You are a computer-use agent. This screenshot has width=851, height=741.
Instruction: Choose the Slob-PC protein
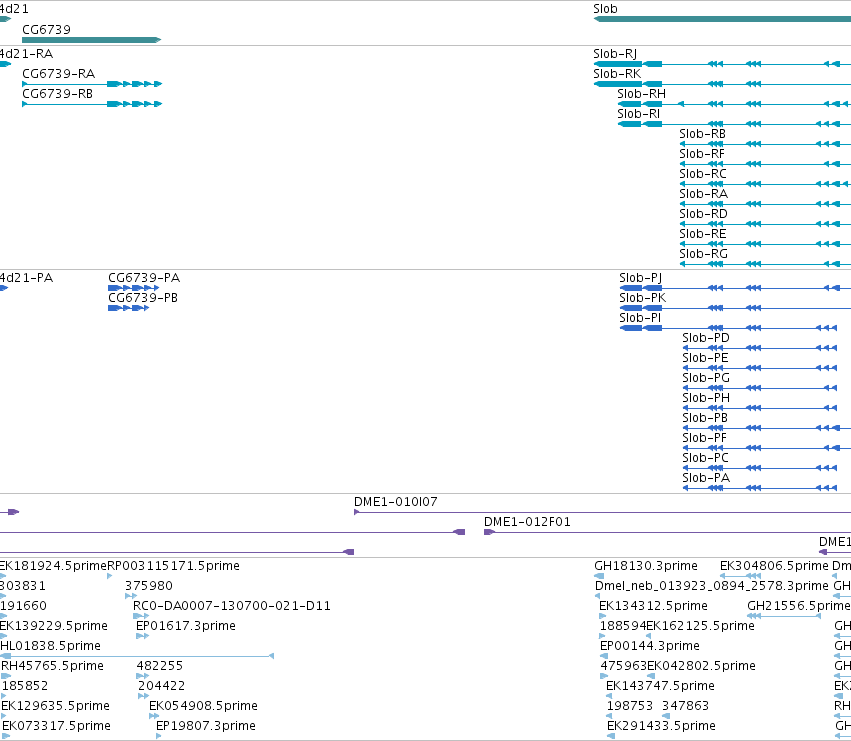[706, 458]
